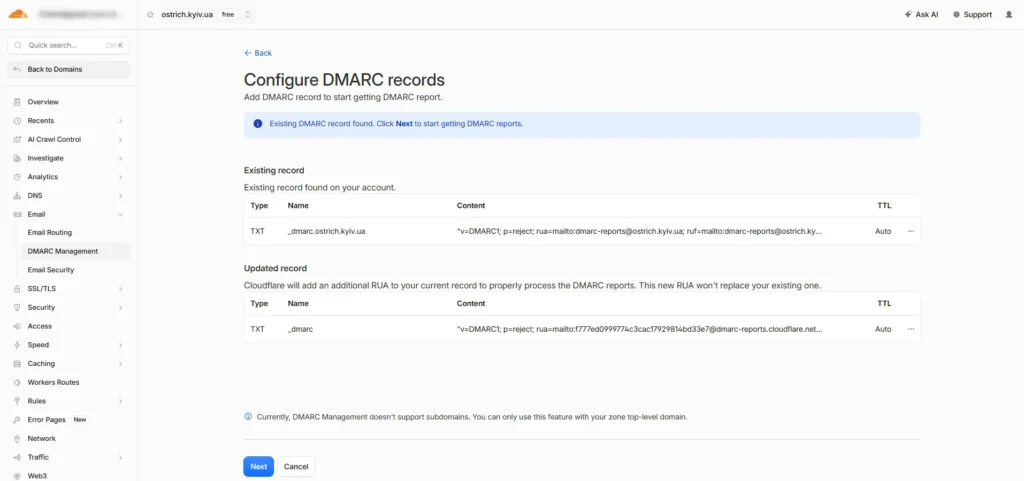Click the Investigate icon

(x=17, y=158)
